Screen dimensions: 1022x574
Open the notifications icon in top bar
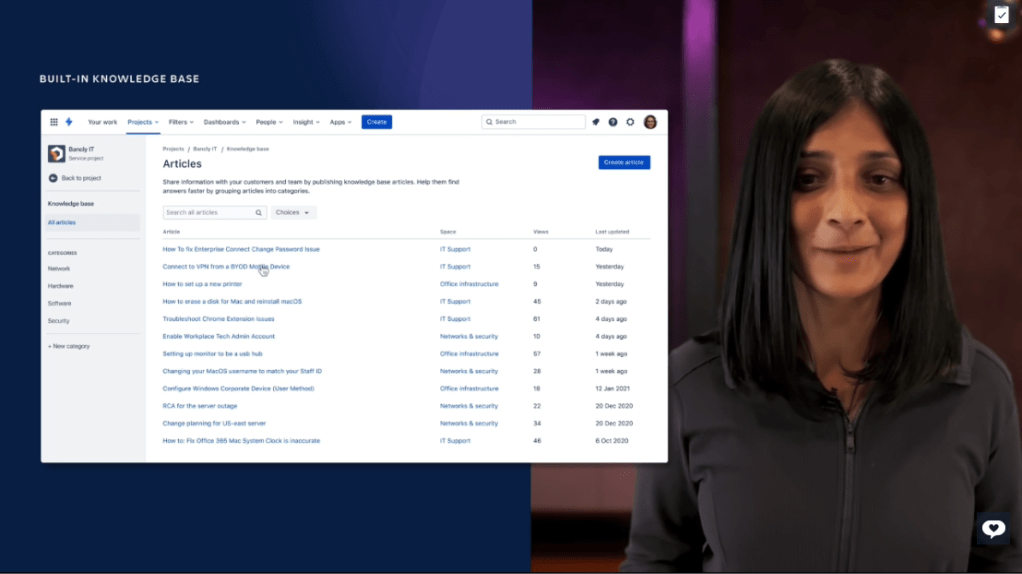(596, 122)
